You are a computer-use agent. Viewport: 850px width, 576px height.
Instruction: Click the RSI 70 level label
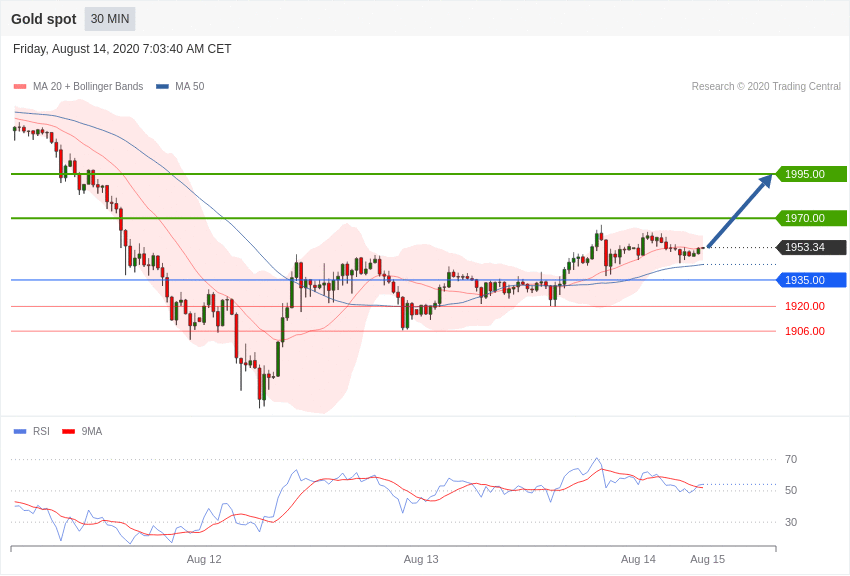pyautogui.click(x=791, y=459)
